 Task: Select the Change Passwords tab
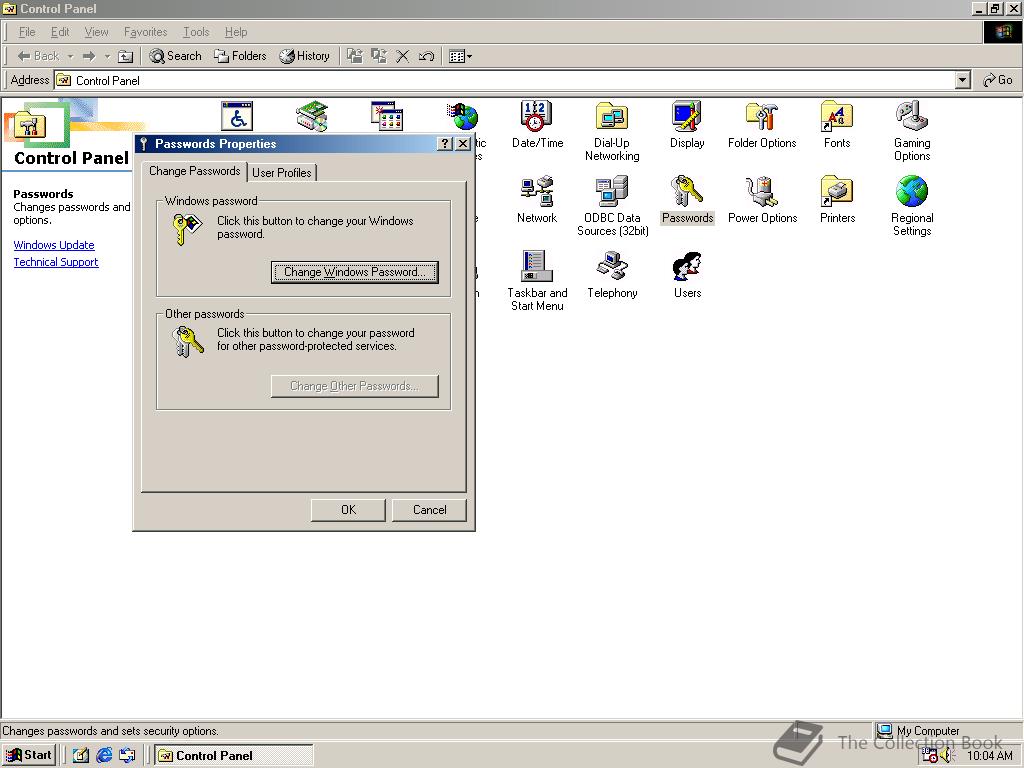point(195,170)
